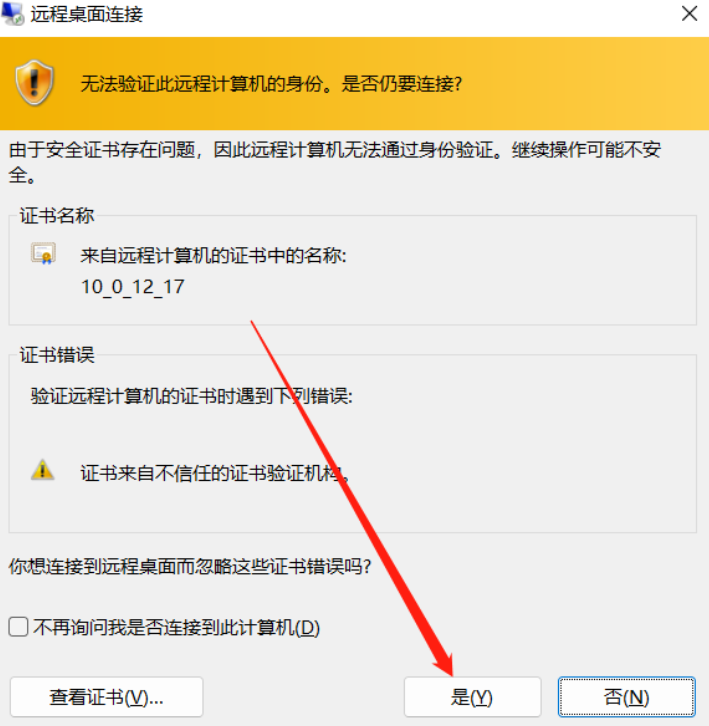Click the 无法验证此远程计算机的身份 banner heading
This screenshot has width=709, height=726.
tap(271, 84)
